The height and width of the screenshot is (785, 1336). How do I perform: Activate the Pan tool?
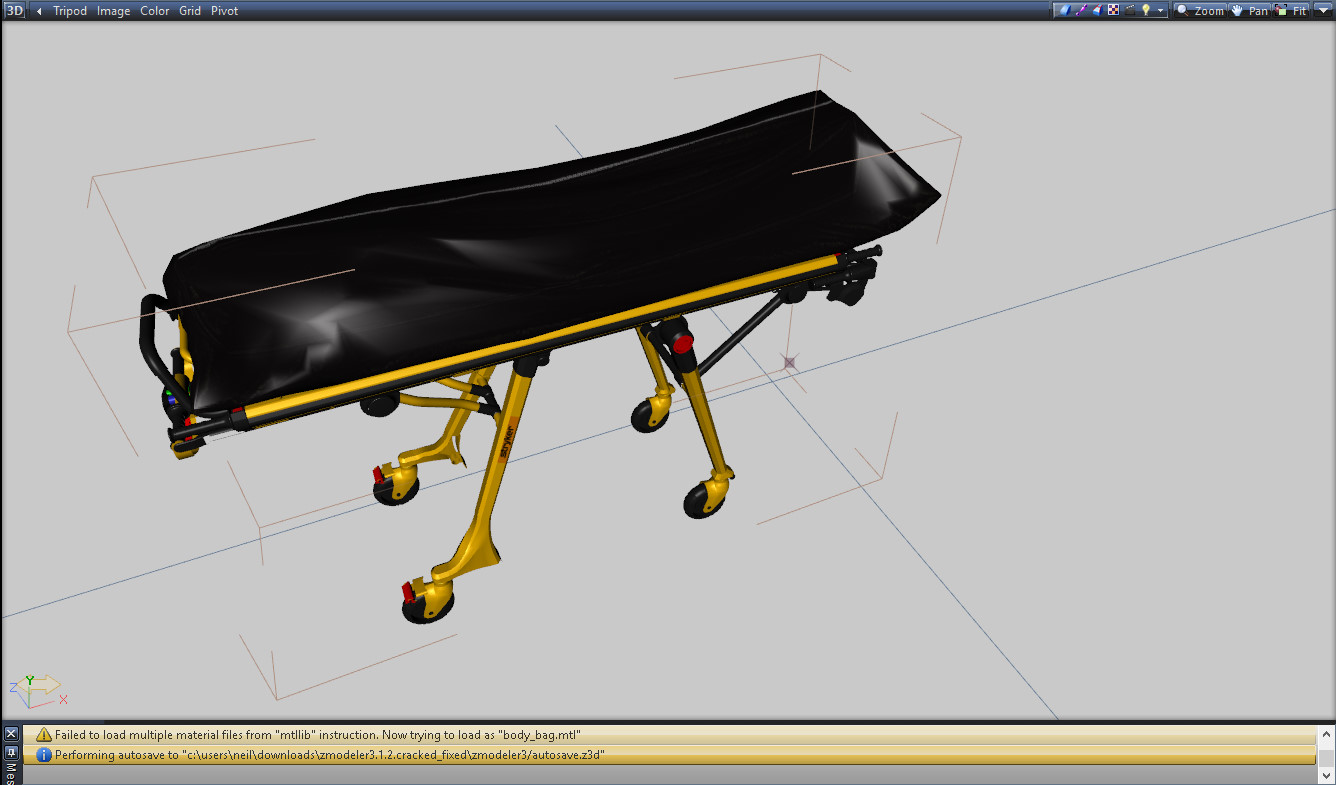pos(1249,10)
